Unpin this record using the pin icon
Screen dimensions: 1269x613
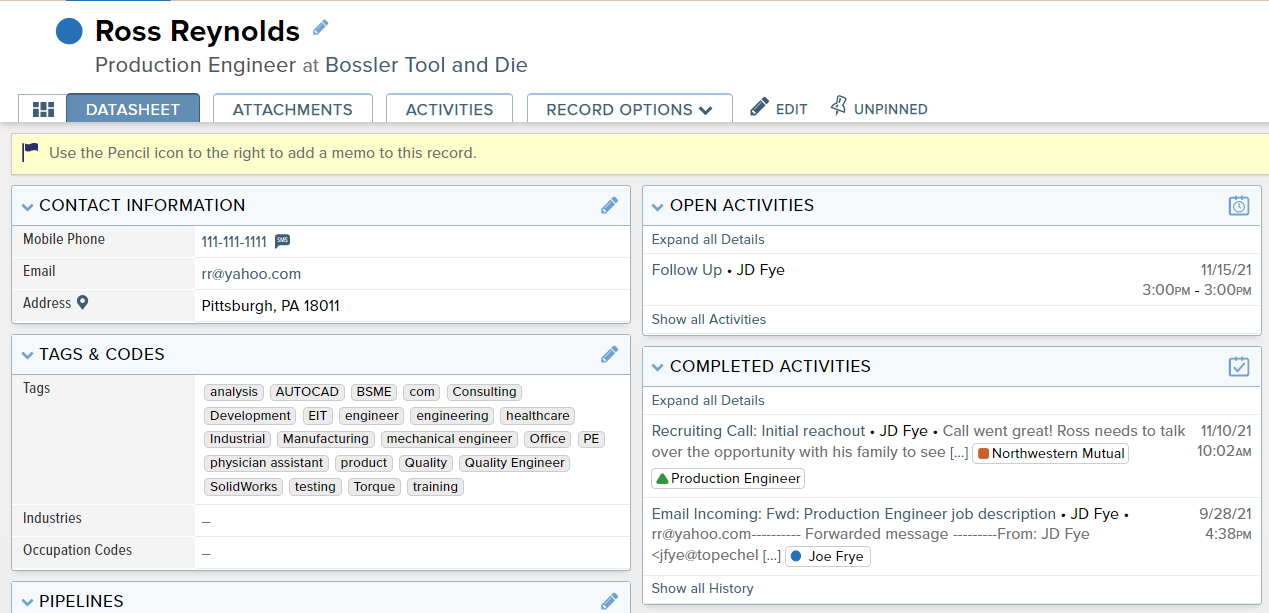879,108
